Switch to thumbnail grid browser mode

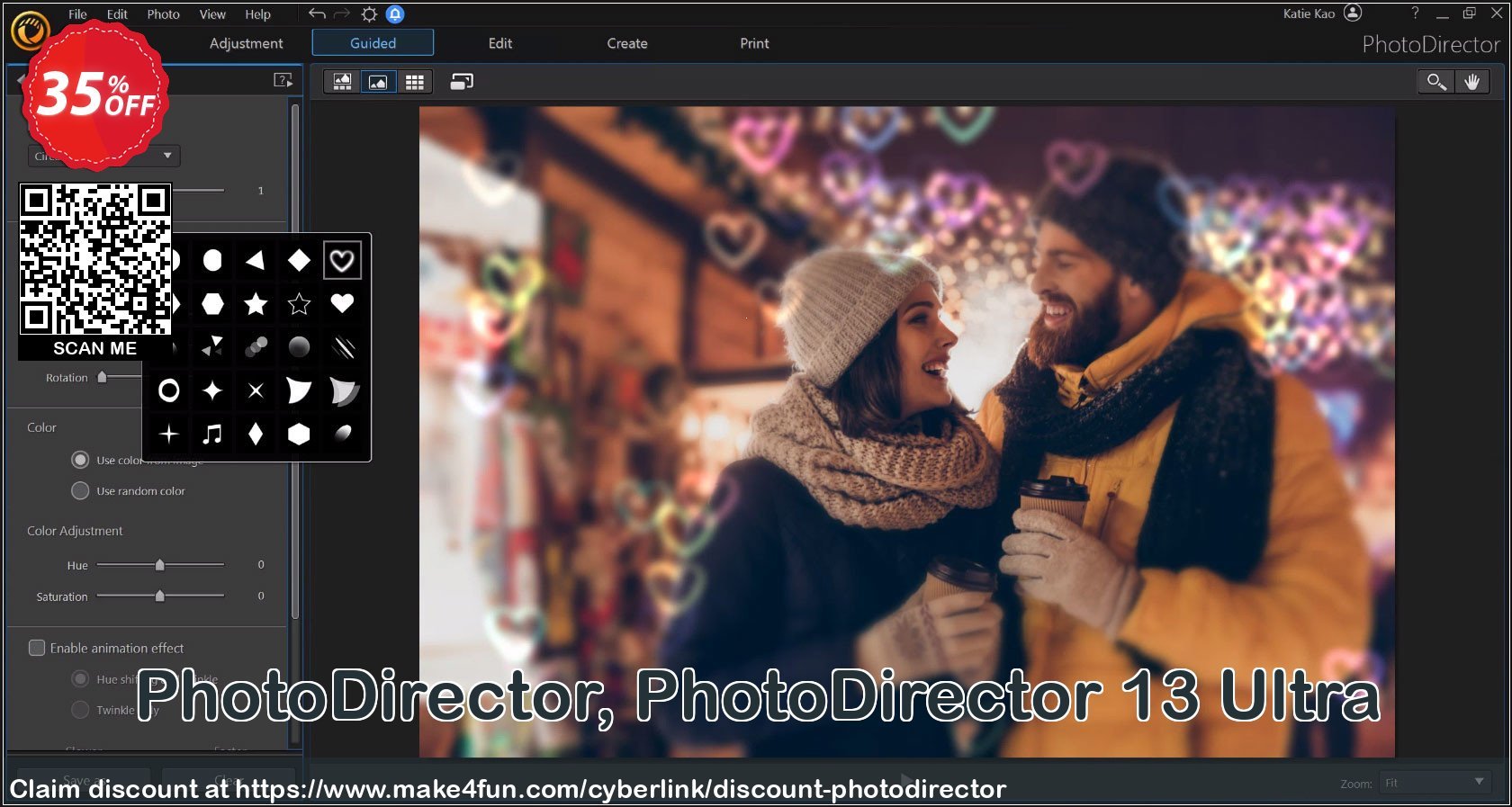tap(414, 82)
